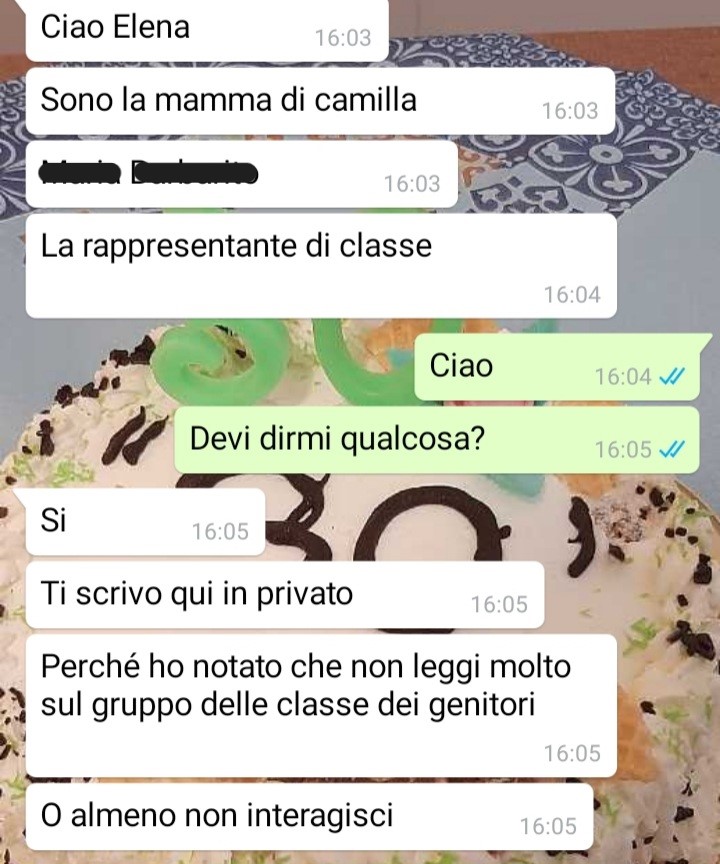Tap the green "Ciao" sent message

[557, 367]
